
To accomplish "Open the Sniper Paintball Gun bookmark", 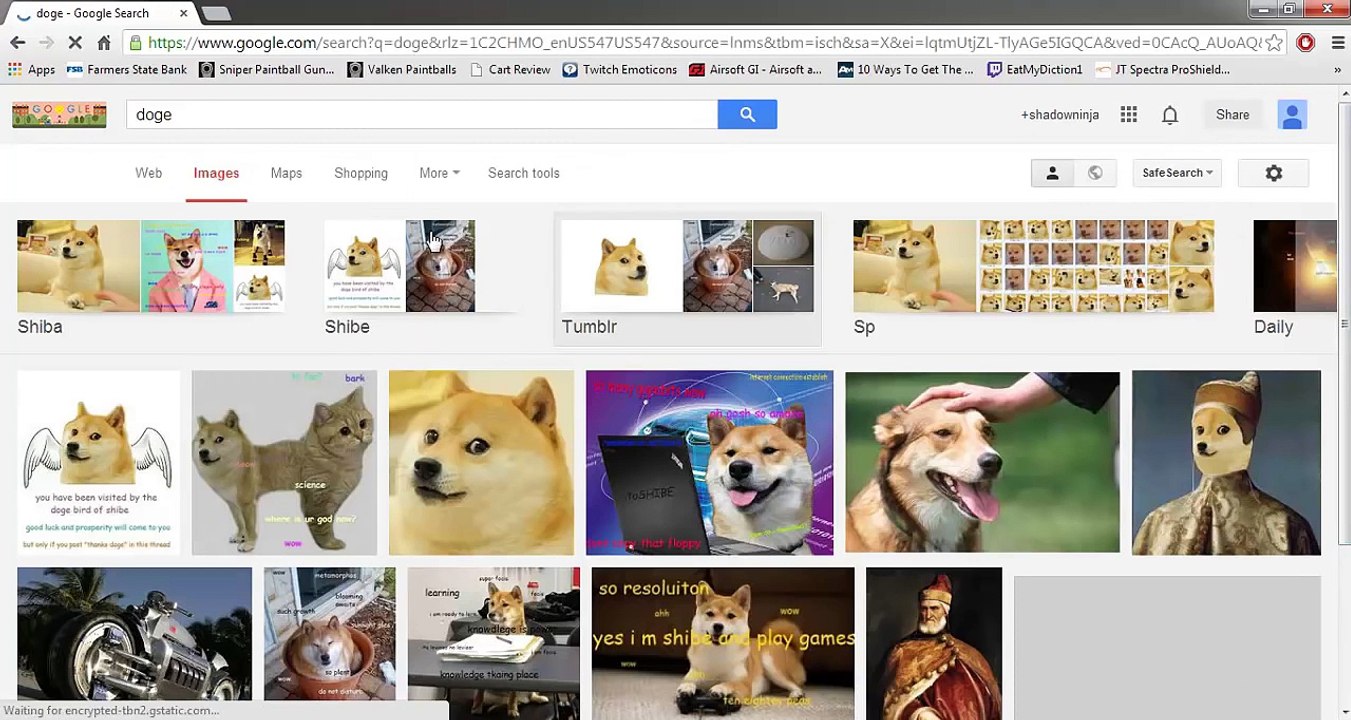I will point(267,70).
